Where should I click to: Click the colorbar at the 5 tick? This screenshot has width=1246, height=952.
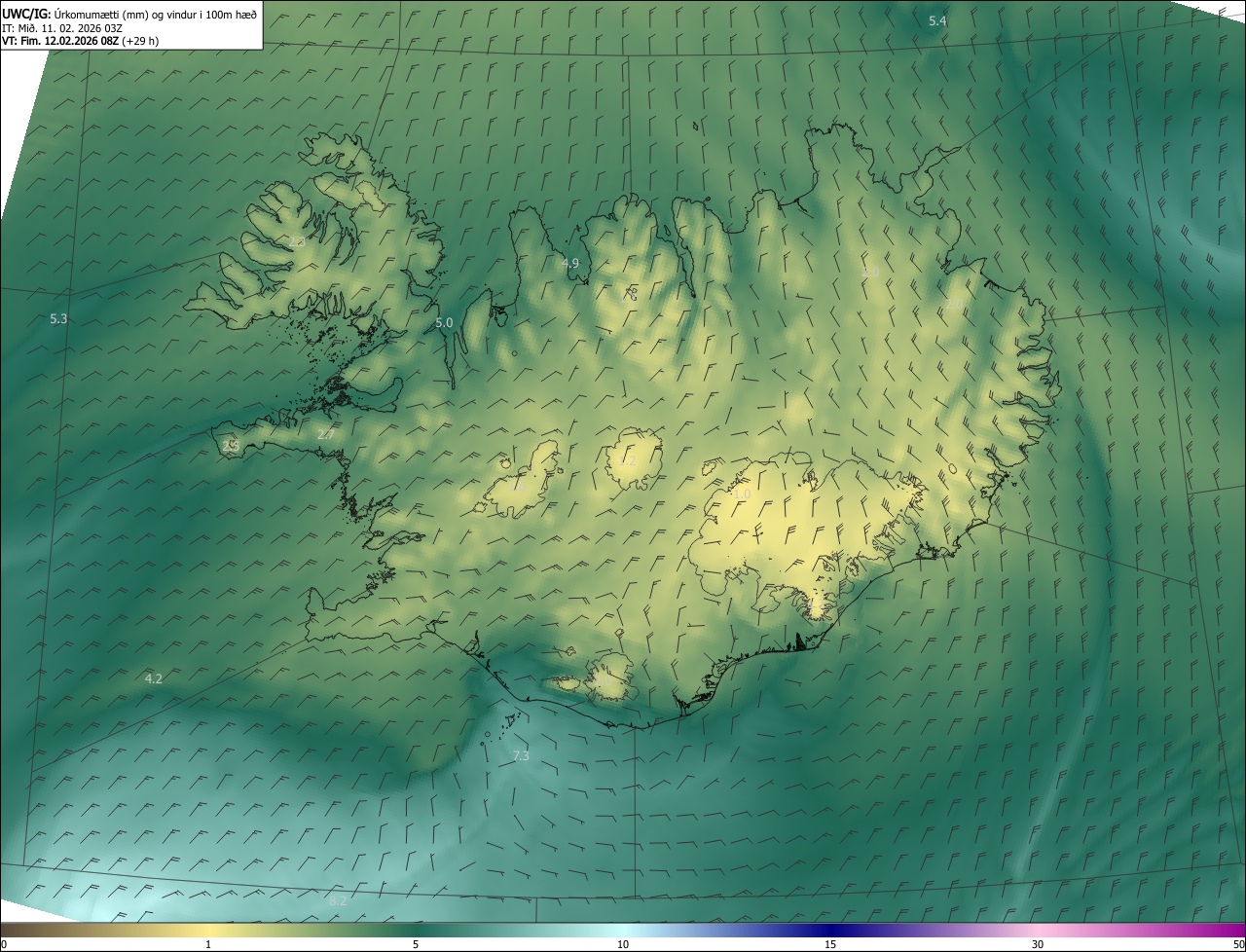(416, 932)
